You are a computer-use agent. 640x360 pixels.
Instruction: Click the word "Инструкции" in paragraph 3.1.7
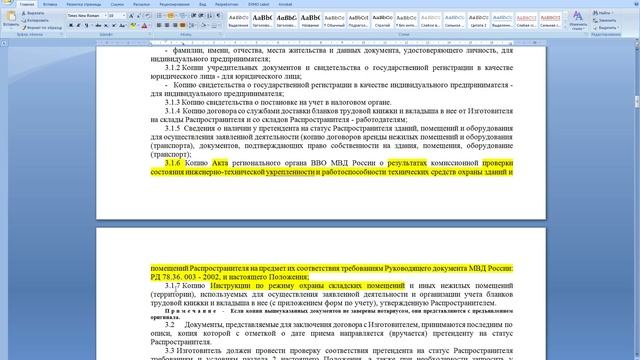231,285
